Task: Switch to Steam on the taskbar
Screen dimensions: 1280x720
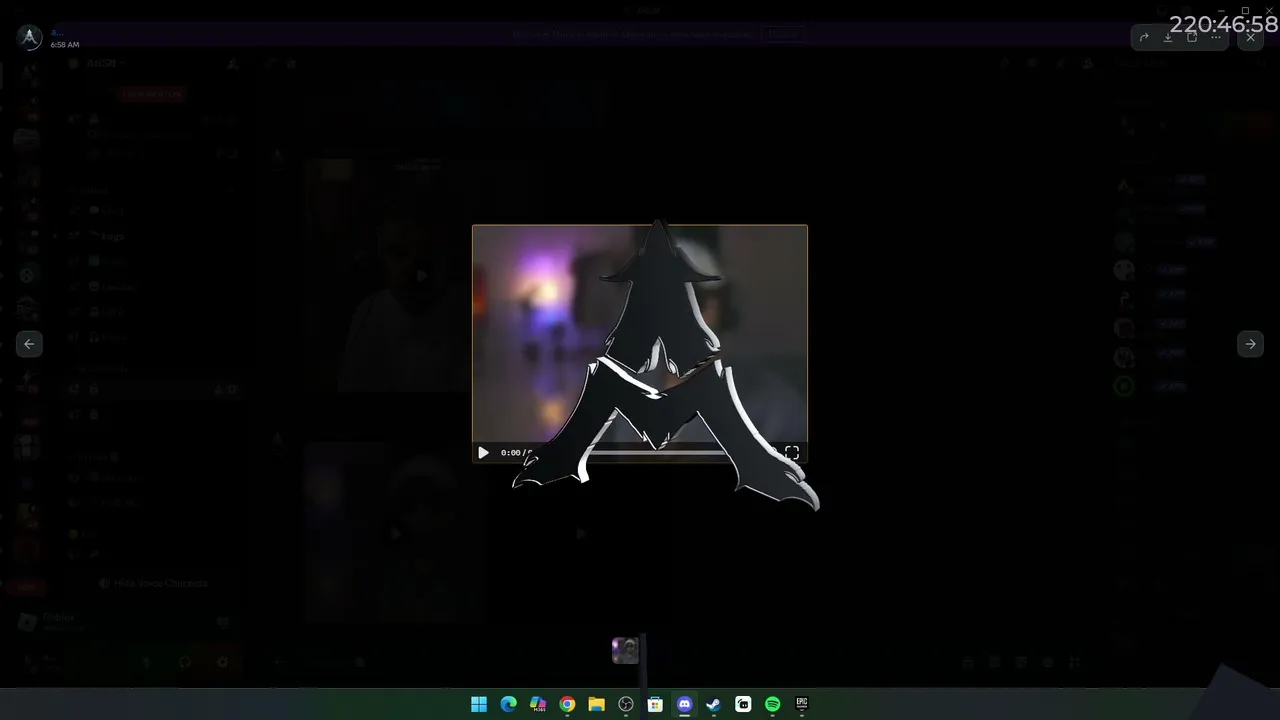Action: 713,704
